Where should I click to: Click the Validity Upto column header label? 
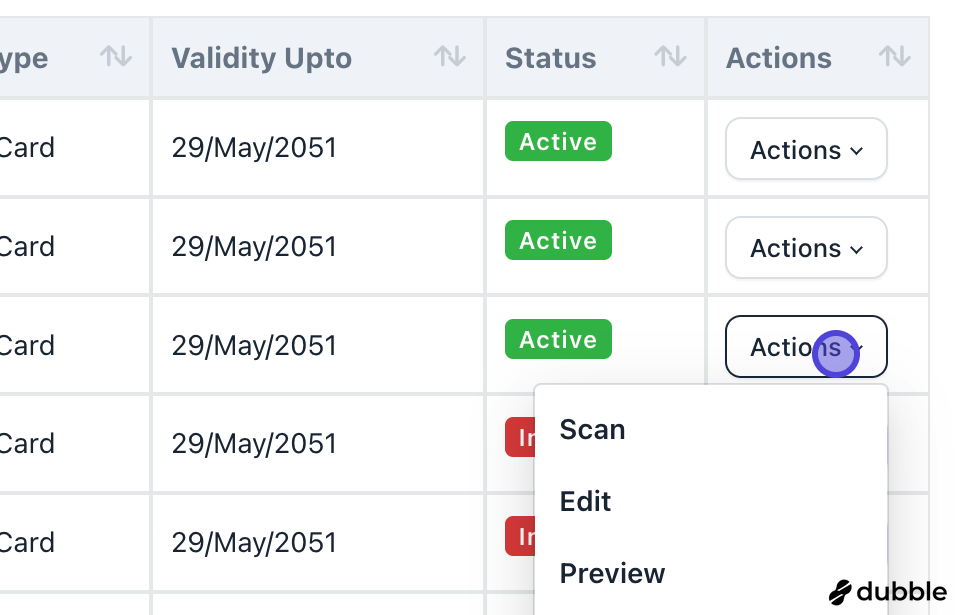coord(261,58)
